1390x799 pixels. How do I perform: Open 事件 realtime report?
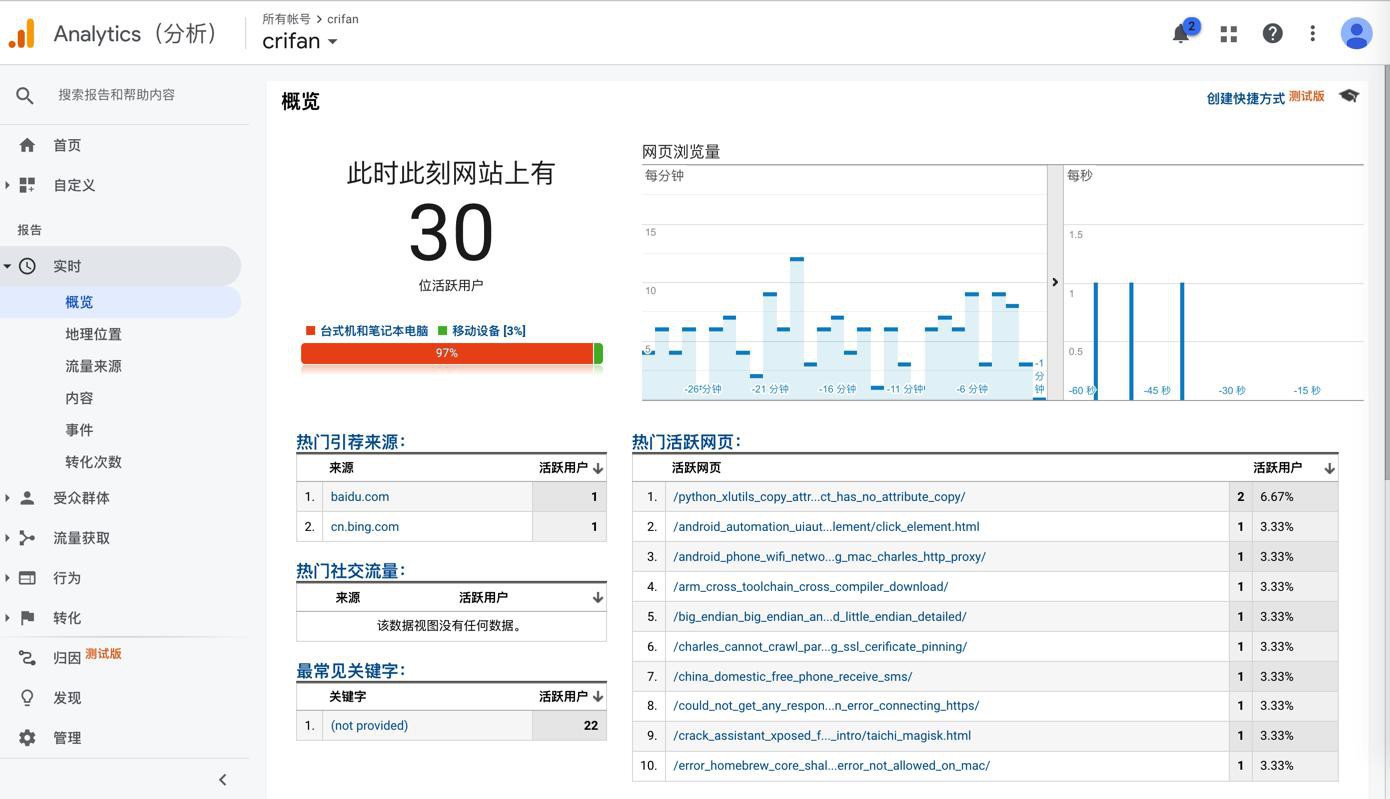(79, 430)
